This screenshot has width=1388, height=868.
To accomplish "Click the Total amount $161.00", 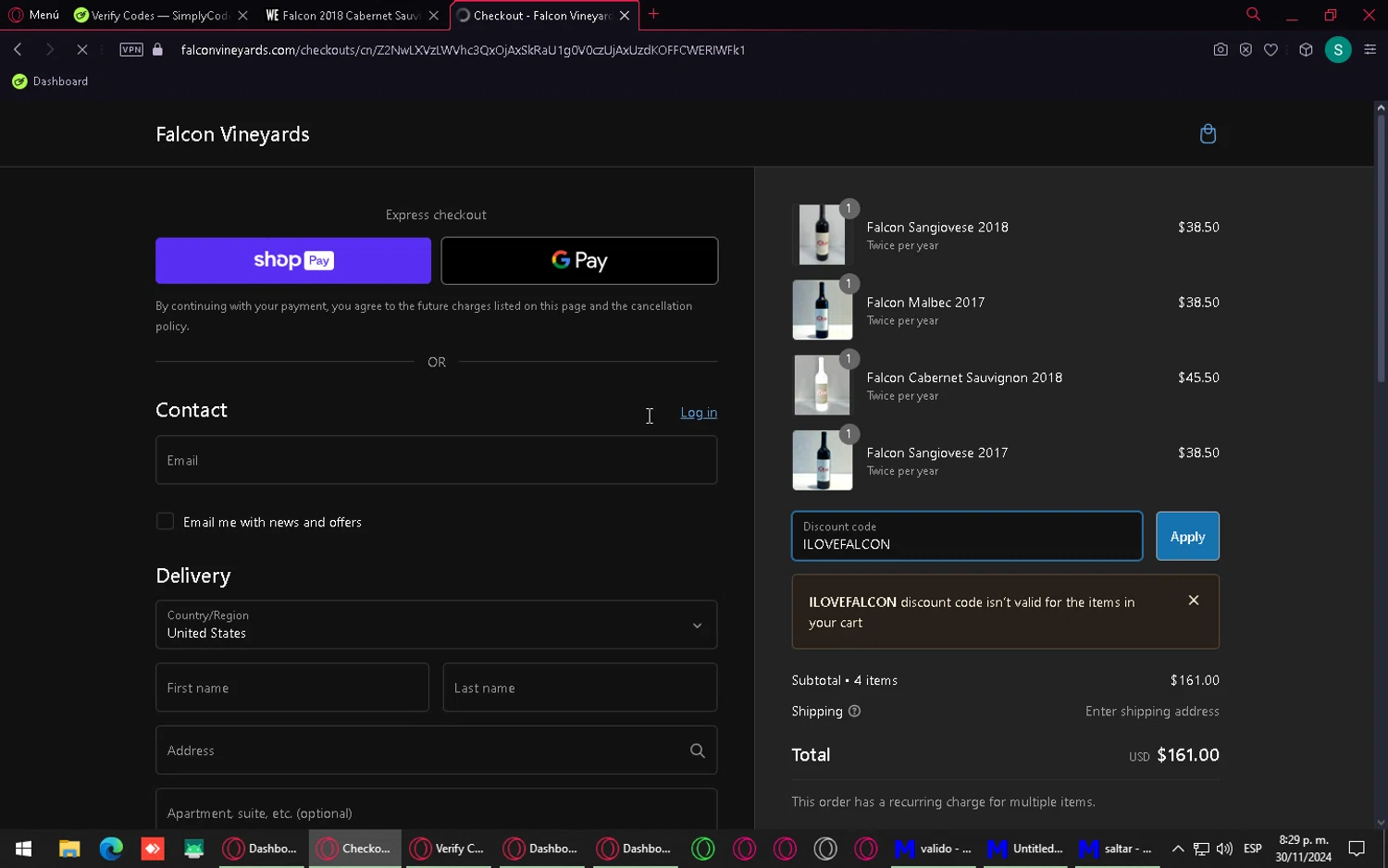I will tap(1188, 755).
